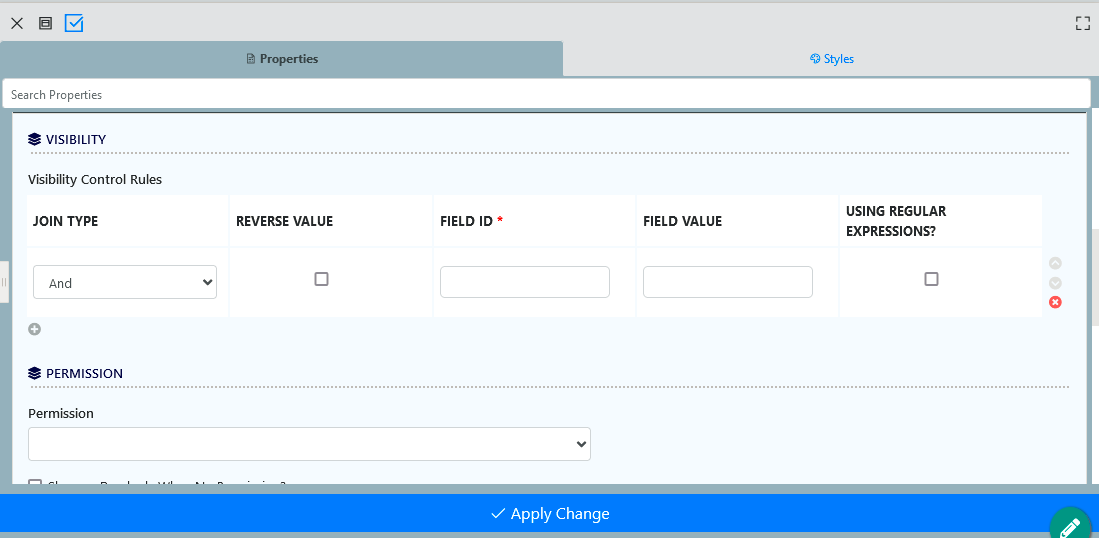Image resolution: width=1099 pixels, height=538 pixels.
Task: Click the vertical scrollbar on the right
Action: click(1095, 277)
